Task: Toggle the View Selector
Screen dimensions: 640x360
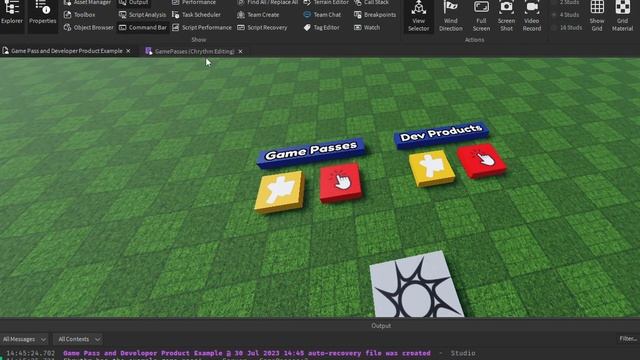Action: point(418,16)
